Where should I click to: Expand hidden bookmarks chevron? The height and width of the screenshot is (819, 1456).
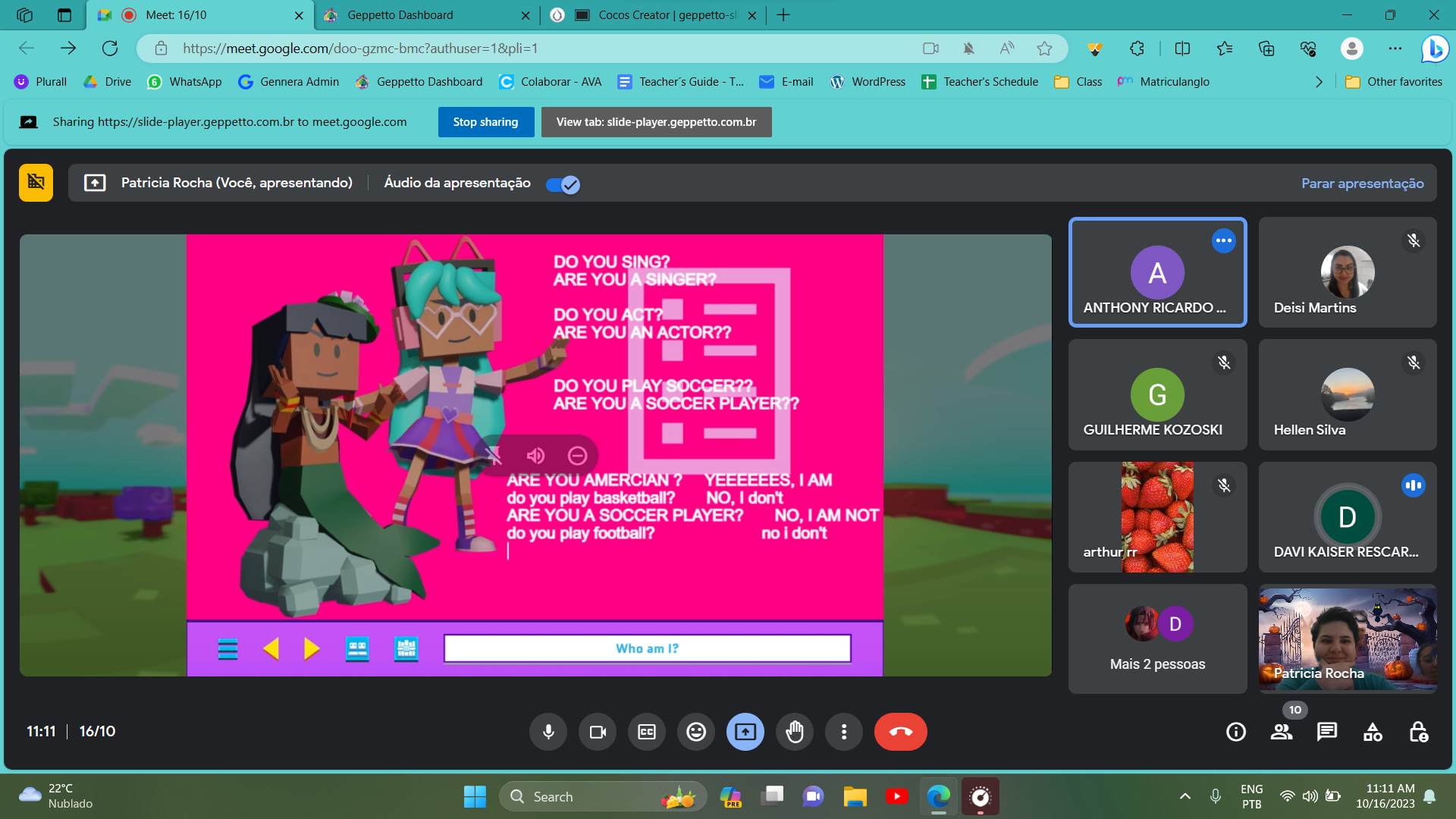tap(1319, 82)
